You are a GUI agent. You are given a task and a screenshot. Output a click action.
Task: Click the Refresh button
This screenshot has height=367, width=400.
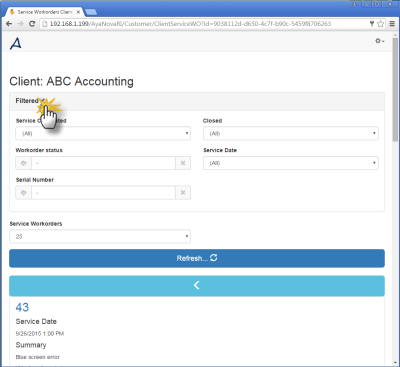(197, 258)
